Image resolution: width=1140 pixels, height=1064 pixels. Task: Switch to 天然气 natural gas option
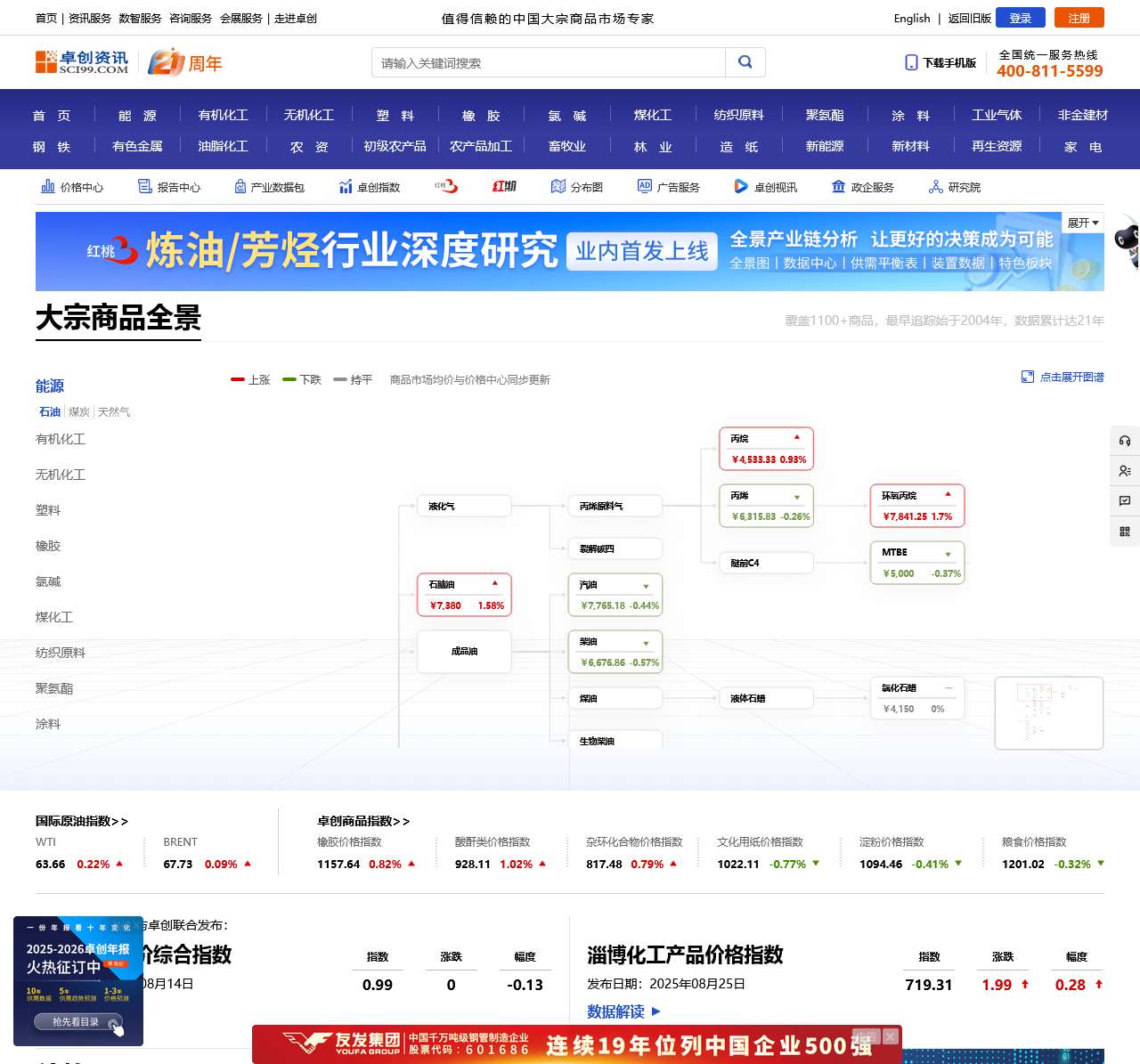pyautogui.click(x=115, y=411)
